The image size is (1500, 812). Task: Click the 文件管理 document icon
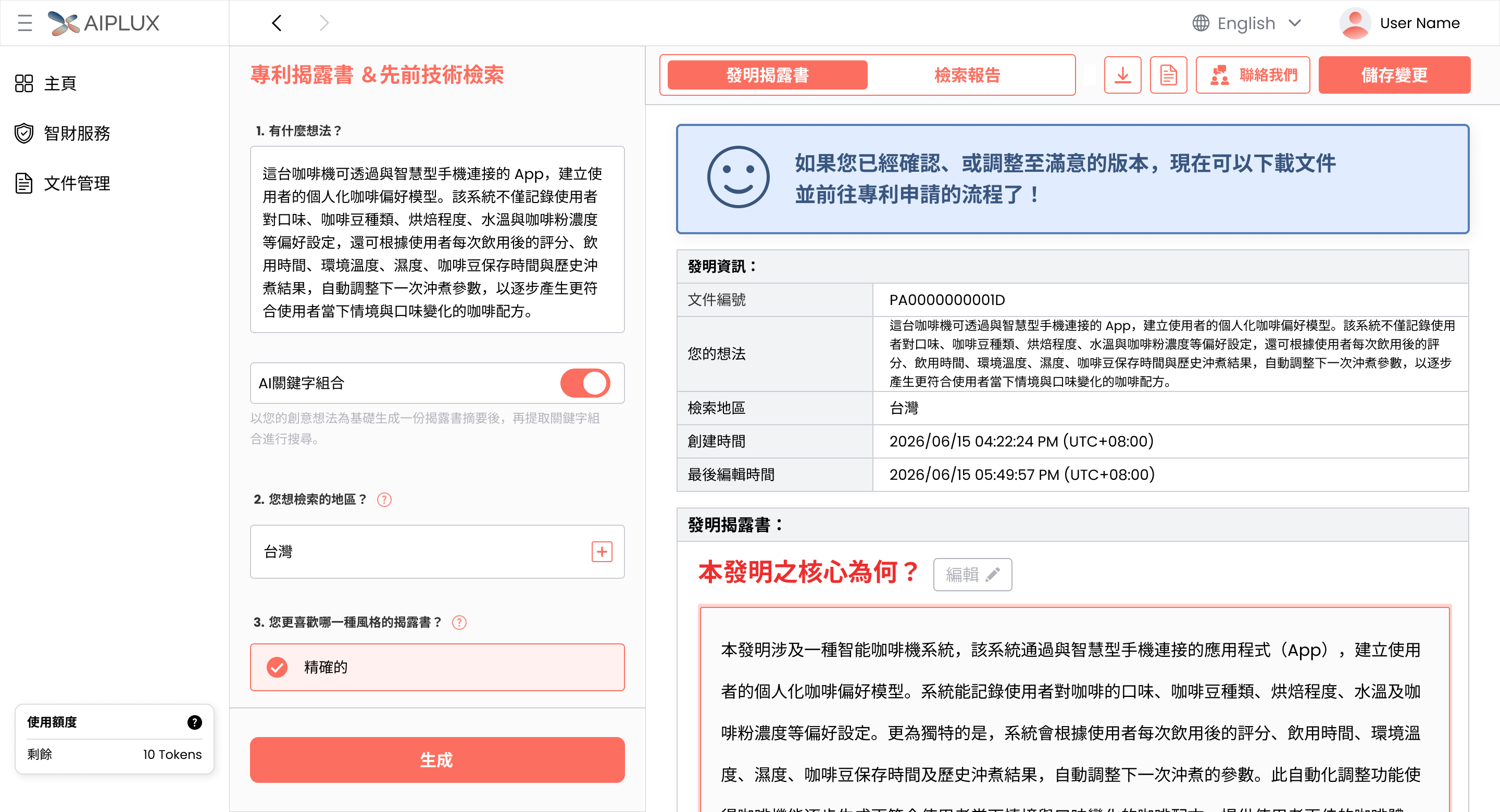coord(24,183)
